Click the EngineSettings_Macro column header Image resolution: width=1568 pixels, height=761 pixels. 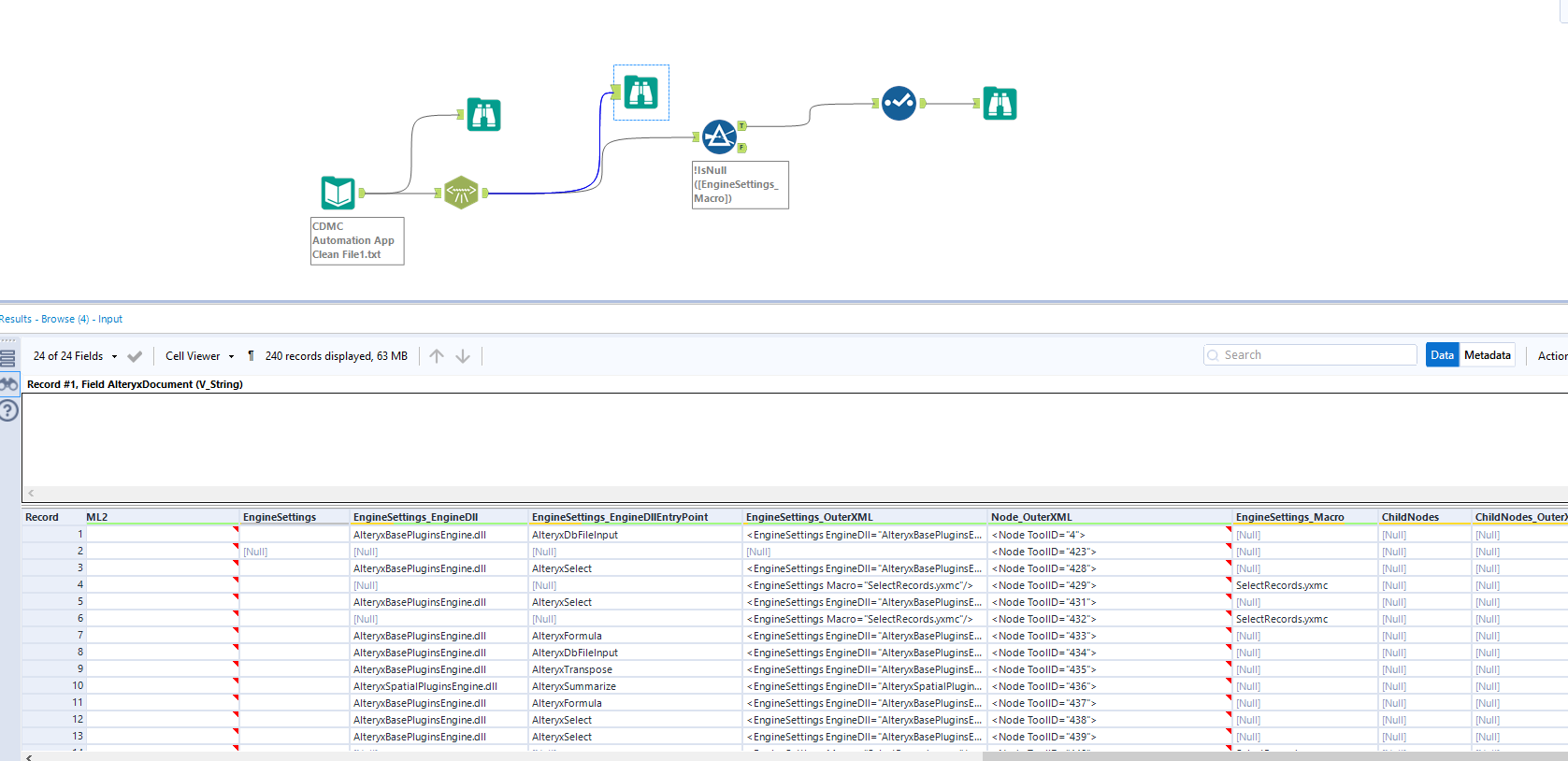[x=1289, y=517]
